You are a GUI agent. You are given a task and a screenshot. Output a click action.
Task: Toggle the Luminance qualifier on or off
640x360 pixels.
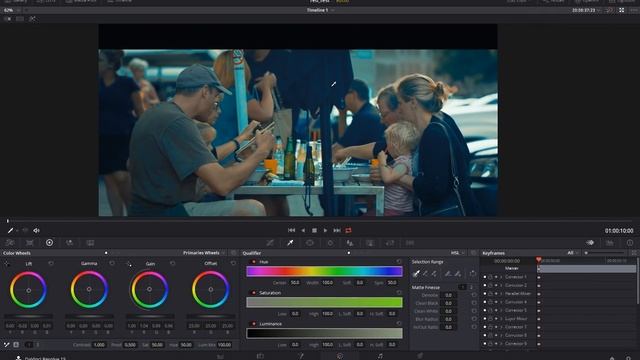coord(253,324)
